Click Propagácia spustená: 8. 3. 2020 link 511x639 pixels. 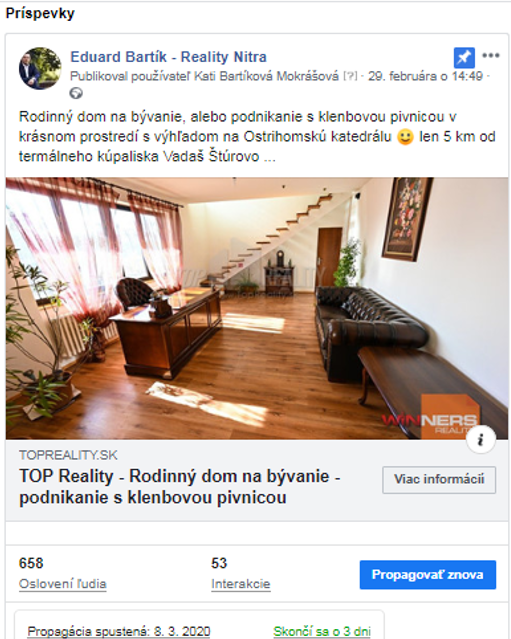click(x=119, y=631)
